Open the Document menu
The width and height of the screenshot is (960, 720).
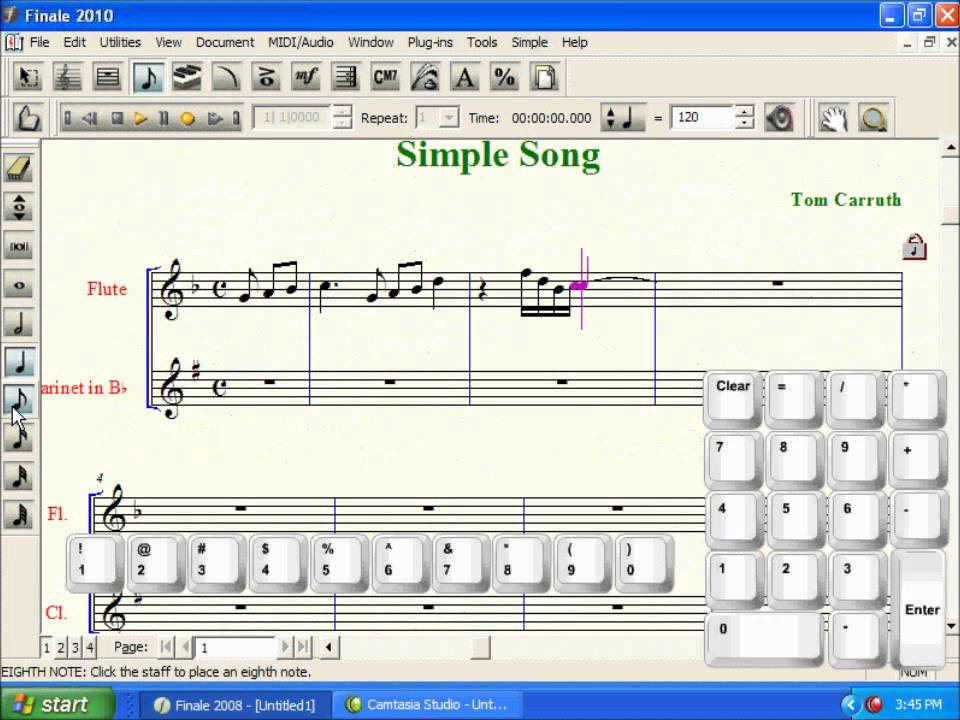tap(225, 42)
